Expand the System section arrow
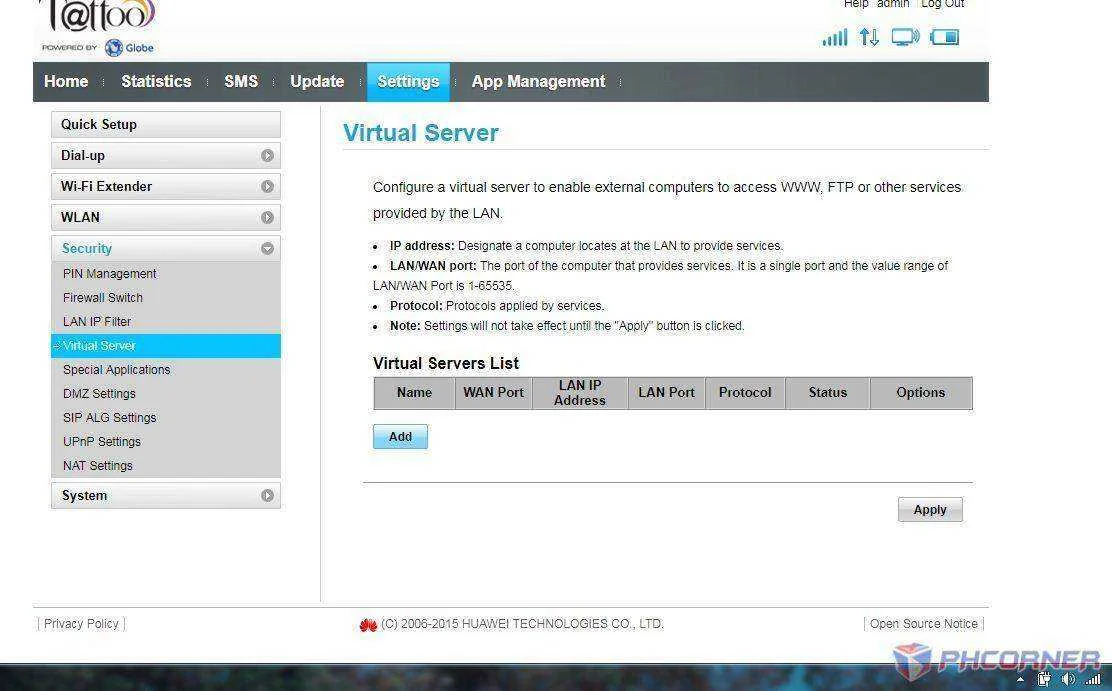This screenshot has height=691, width=1112. (x=267, y=495)
